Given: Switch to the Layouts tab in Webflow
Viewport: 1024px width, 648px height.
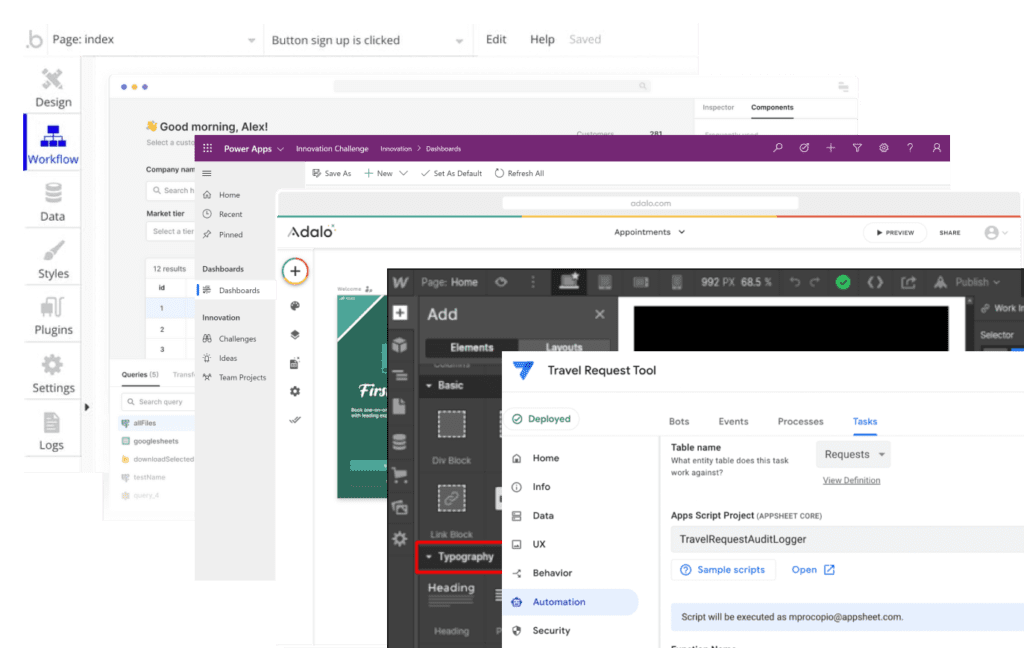Looking at the screenshot, I should tap(564, 348).
